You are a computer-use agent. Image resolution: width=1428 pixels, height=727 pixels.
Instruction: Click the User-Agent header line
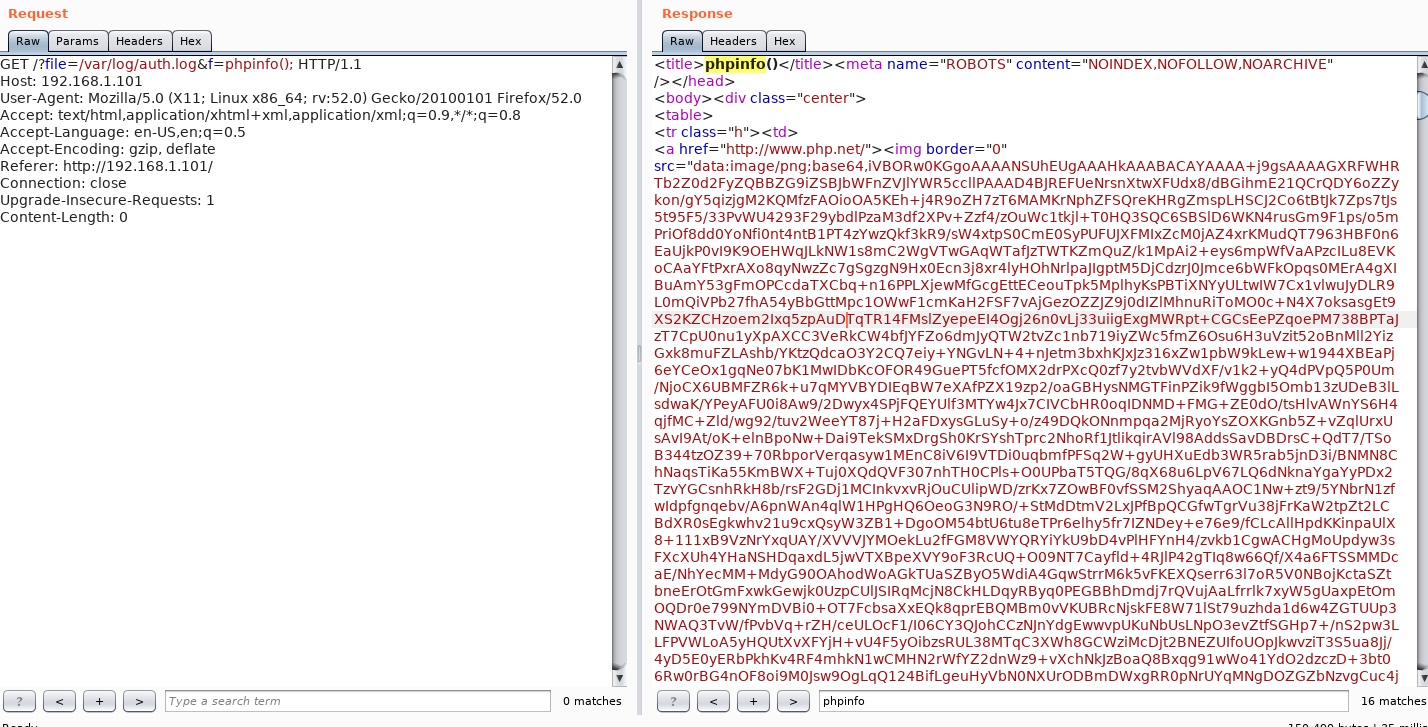click(x=290, y=98)
